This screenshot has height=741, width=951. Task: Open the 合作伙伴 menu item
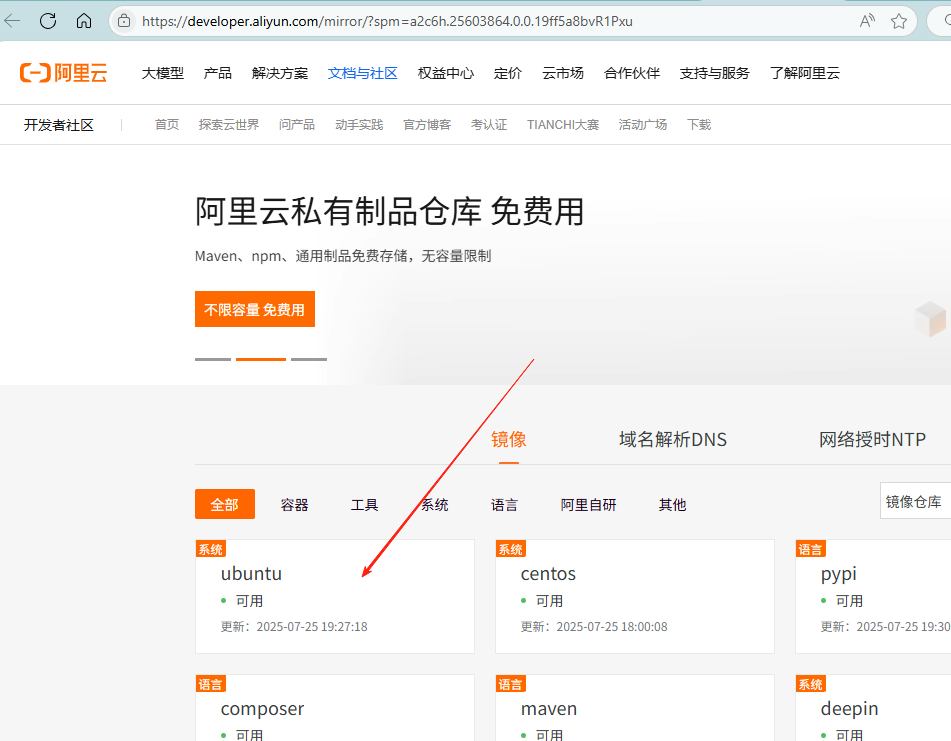pos(631,73)
